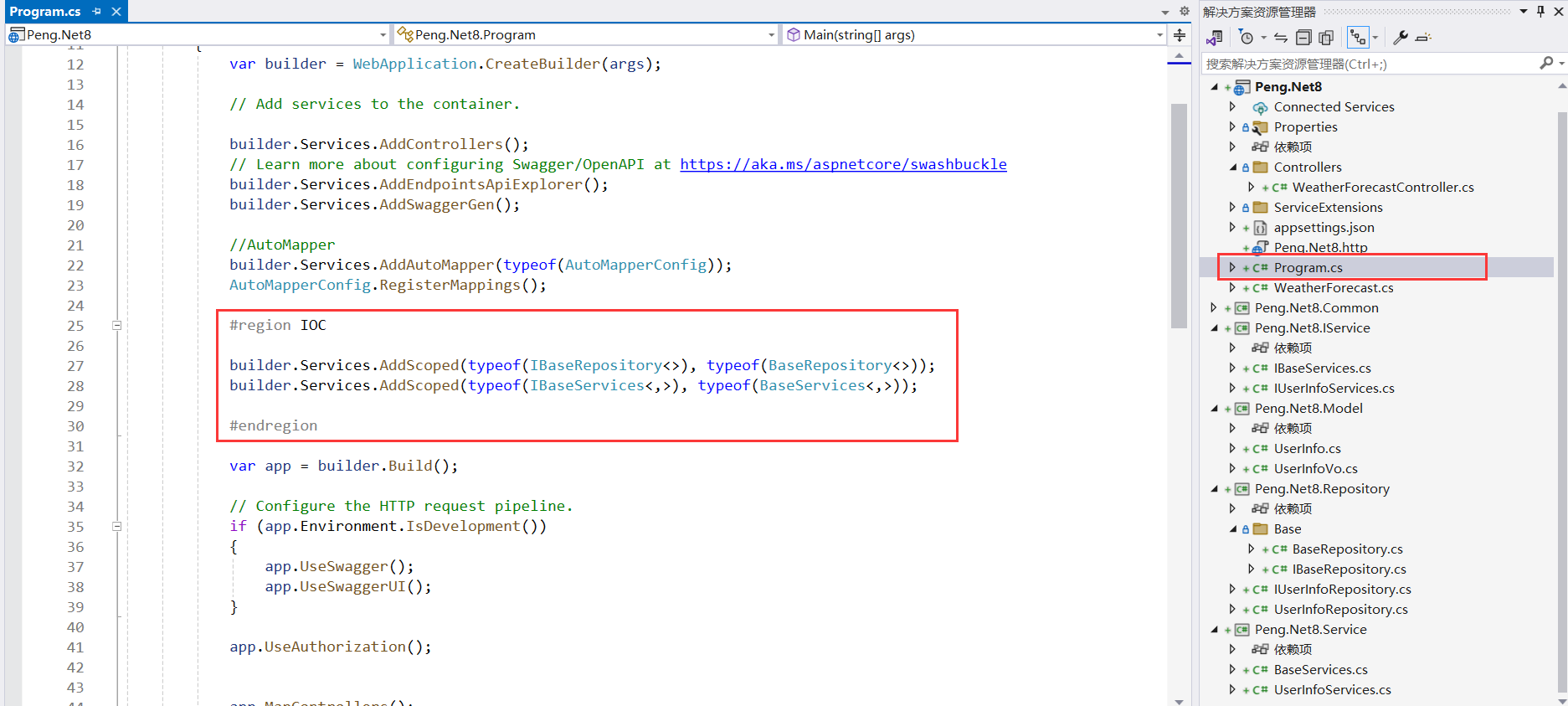Toggle auto-hide pin of Solution Explorer
Image resolution: width=1568 pixels, height=706 pixels.
tap(1540, 12)
